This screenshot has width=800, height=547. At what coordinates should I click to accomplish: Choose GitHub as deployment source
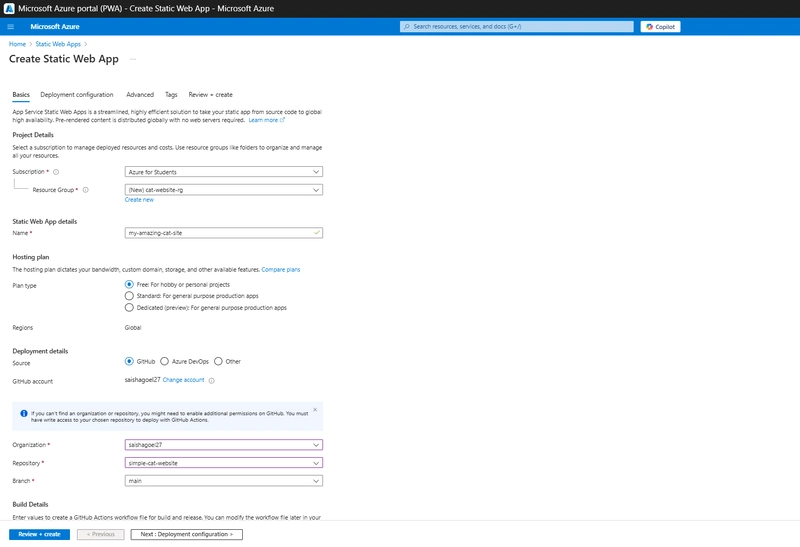tap(129, 361)
